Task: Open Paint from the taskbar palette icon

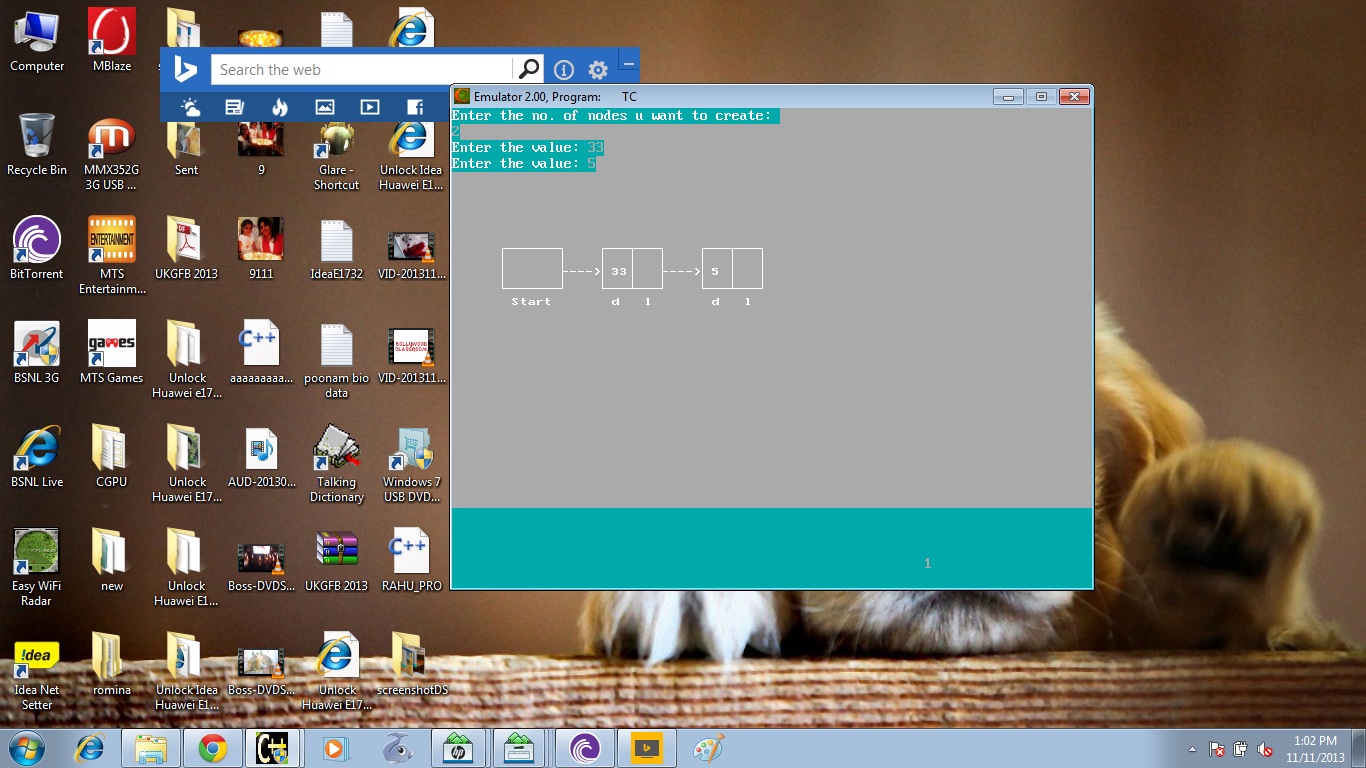Action: (x=708, y=748)
